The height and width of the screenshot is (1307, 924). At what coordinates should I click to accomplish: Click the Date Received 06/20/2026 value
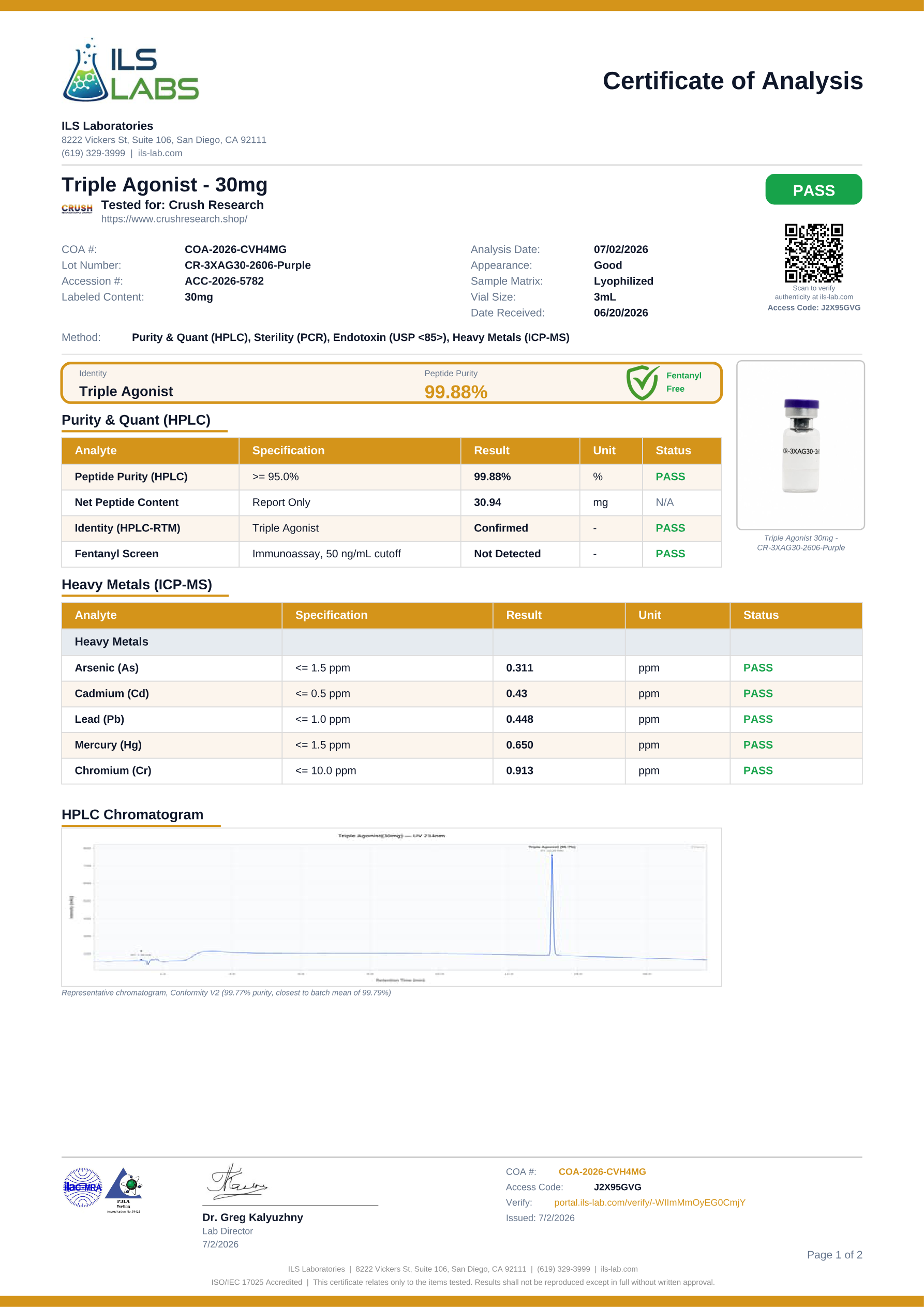pos(620,313)
